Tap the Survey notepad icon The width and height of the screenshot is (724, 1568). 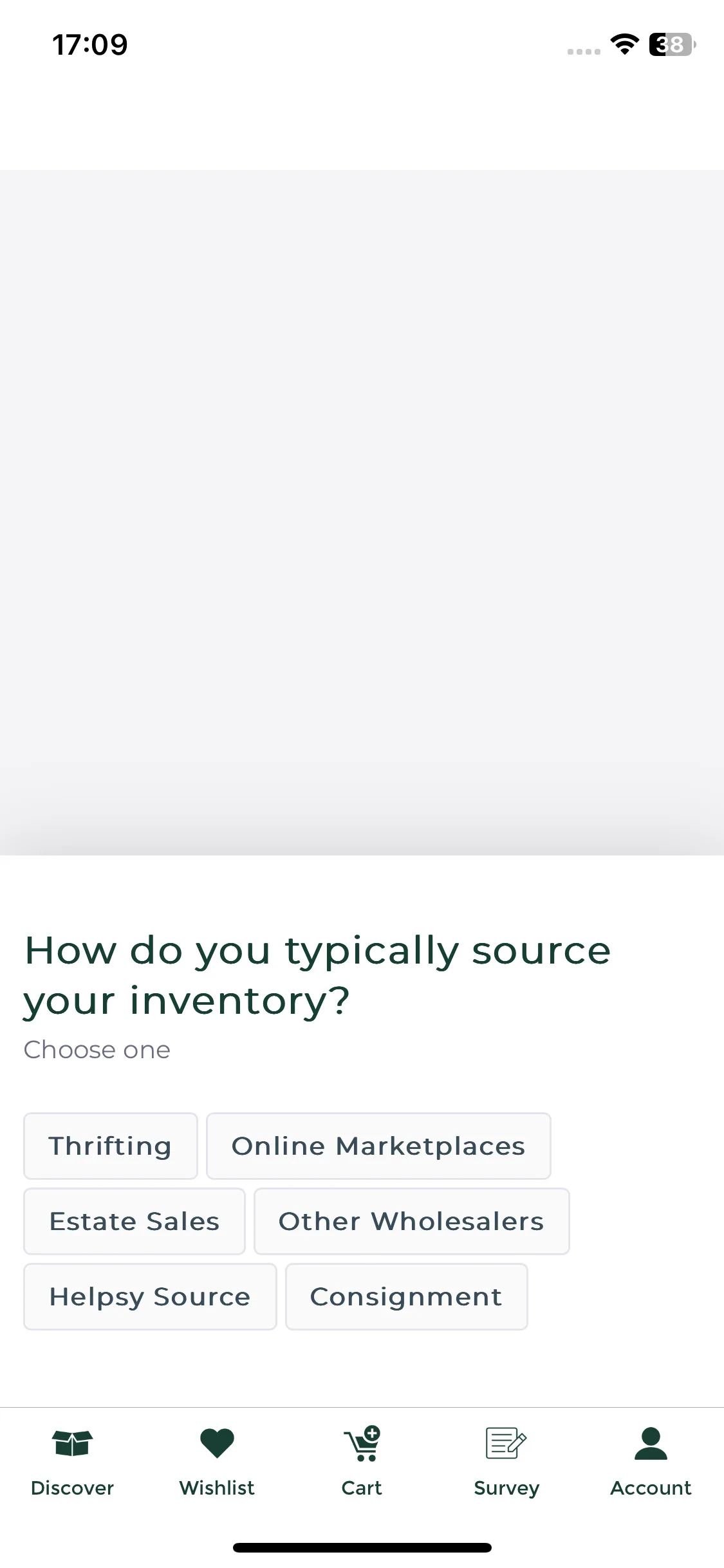tap(506, 1443)
